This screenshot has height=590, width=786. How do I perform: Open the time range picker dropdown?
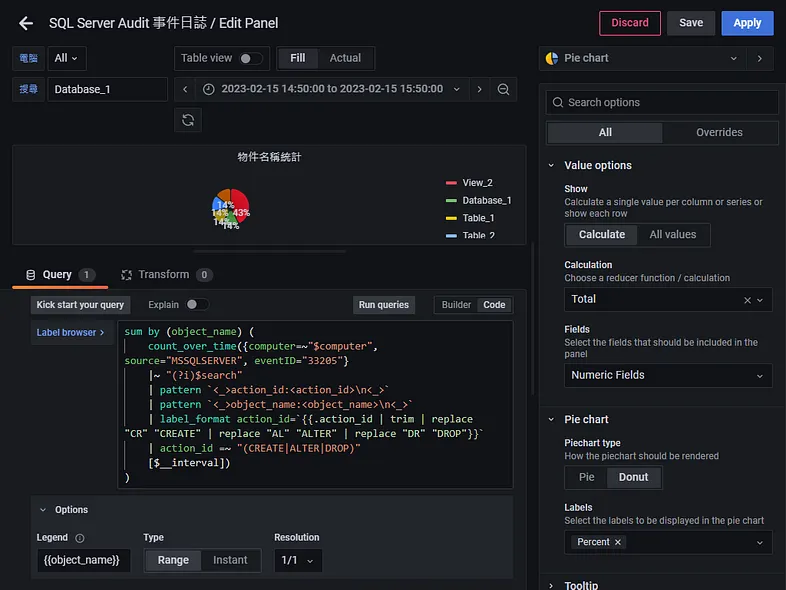click(331, 89)
